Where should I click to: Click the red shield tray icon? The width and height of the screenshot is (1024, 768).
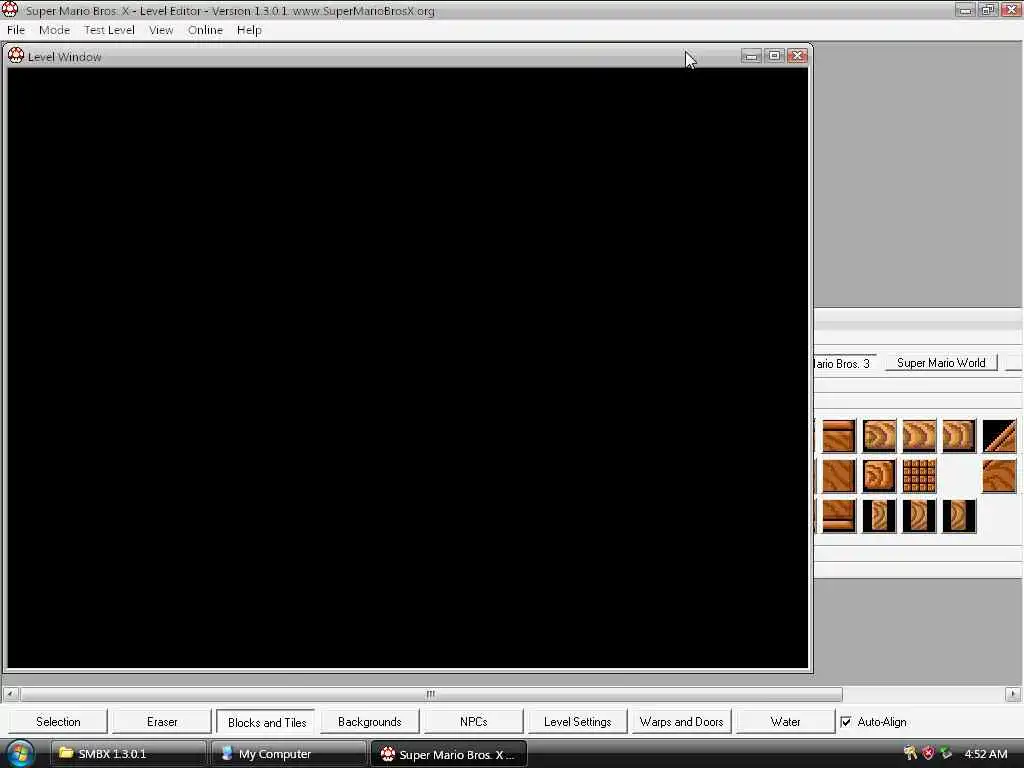point(928,754)
